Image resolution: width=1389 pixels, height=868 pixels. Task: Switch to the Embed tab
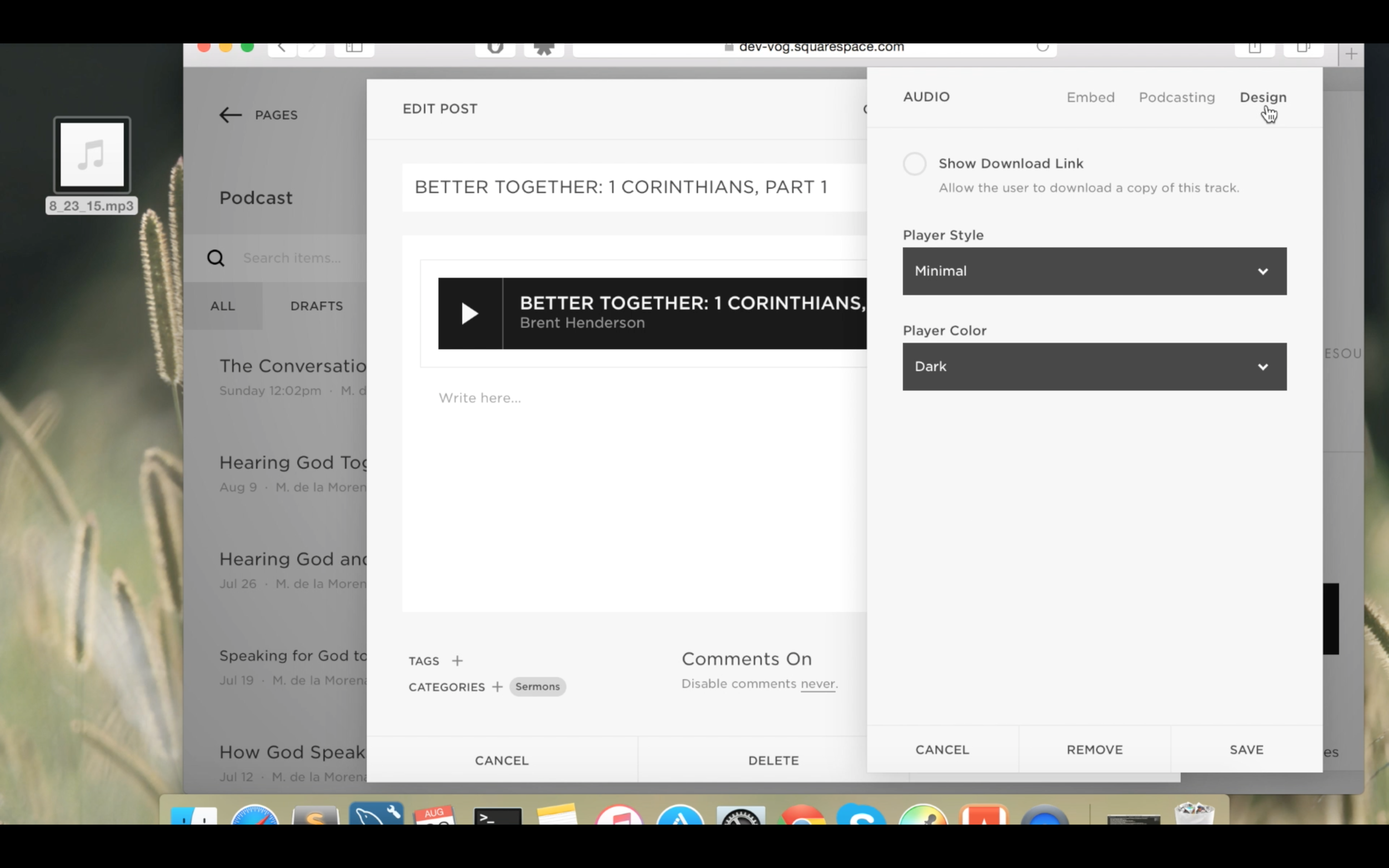(1091, 98)
